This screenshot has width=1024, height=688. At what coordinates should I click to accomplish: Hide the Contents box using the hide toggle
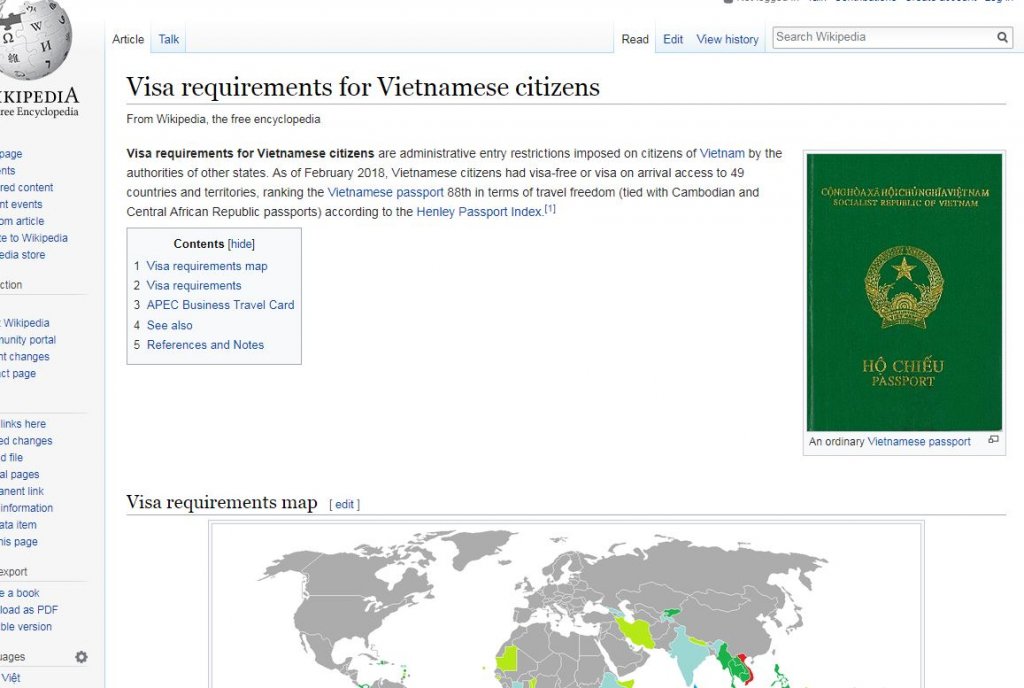point(241,244)
